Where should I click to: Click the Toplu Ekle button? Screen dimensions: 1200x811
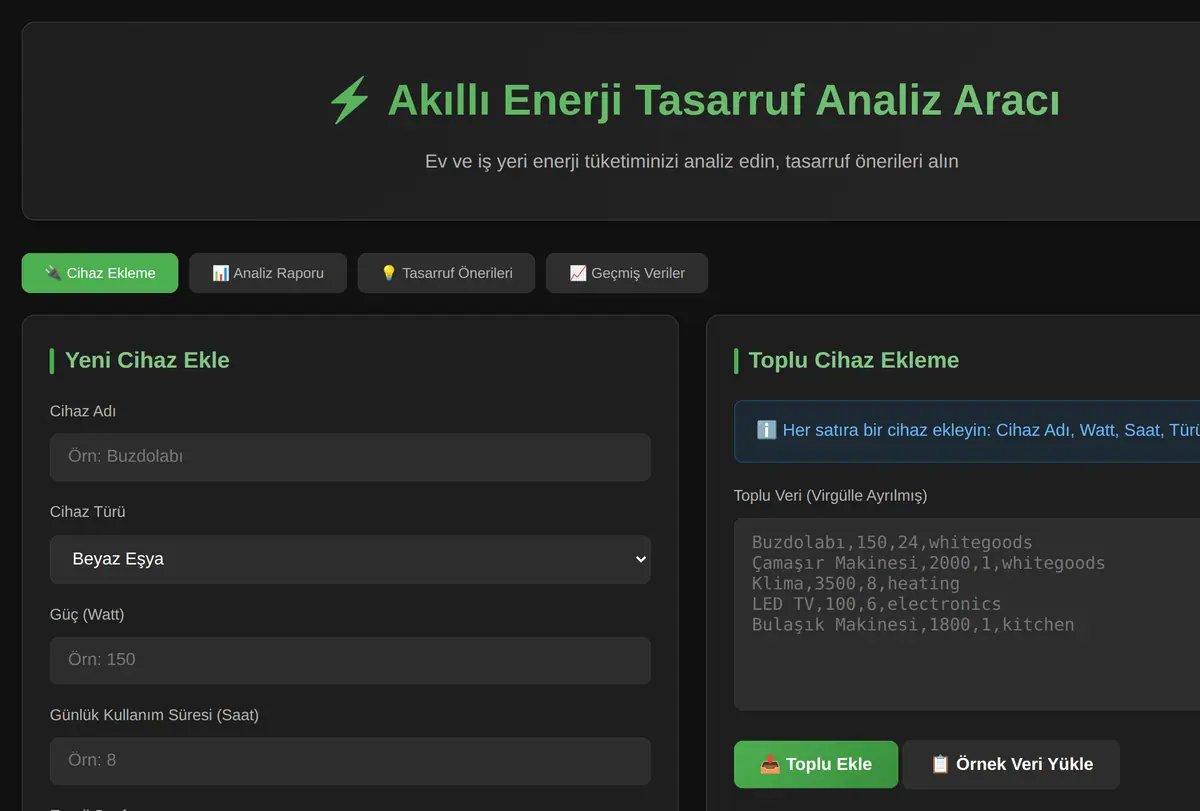point(816,765)
